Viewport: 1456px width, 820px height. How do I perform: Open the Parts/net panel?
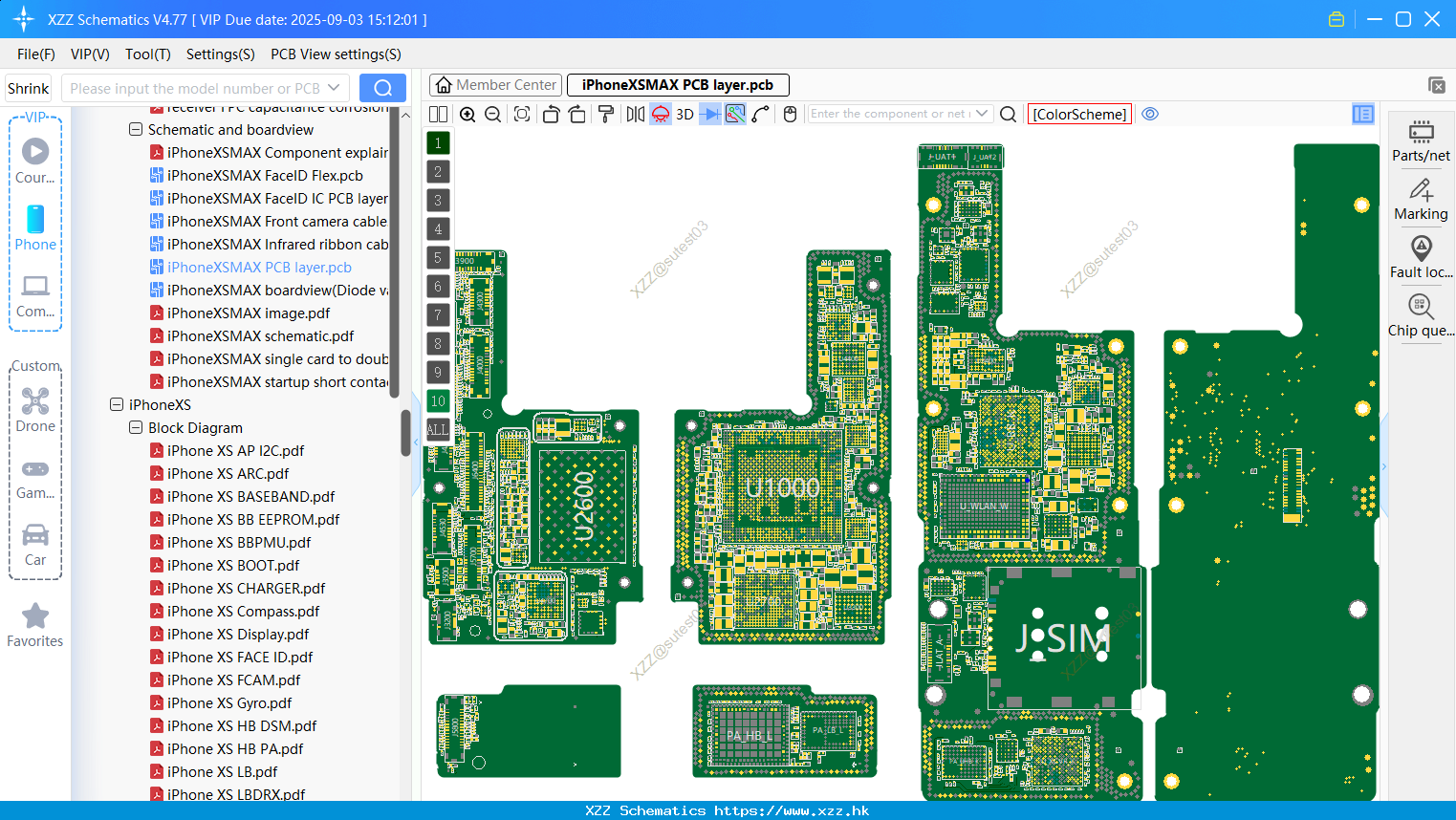coord(1421,141)
